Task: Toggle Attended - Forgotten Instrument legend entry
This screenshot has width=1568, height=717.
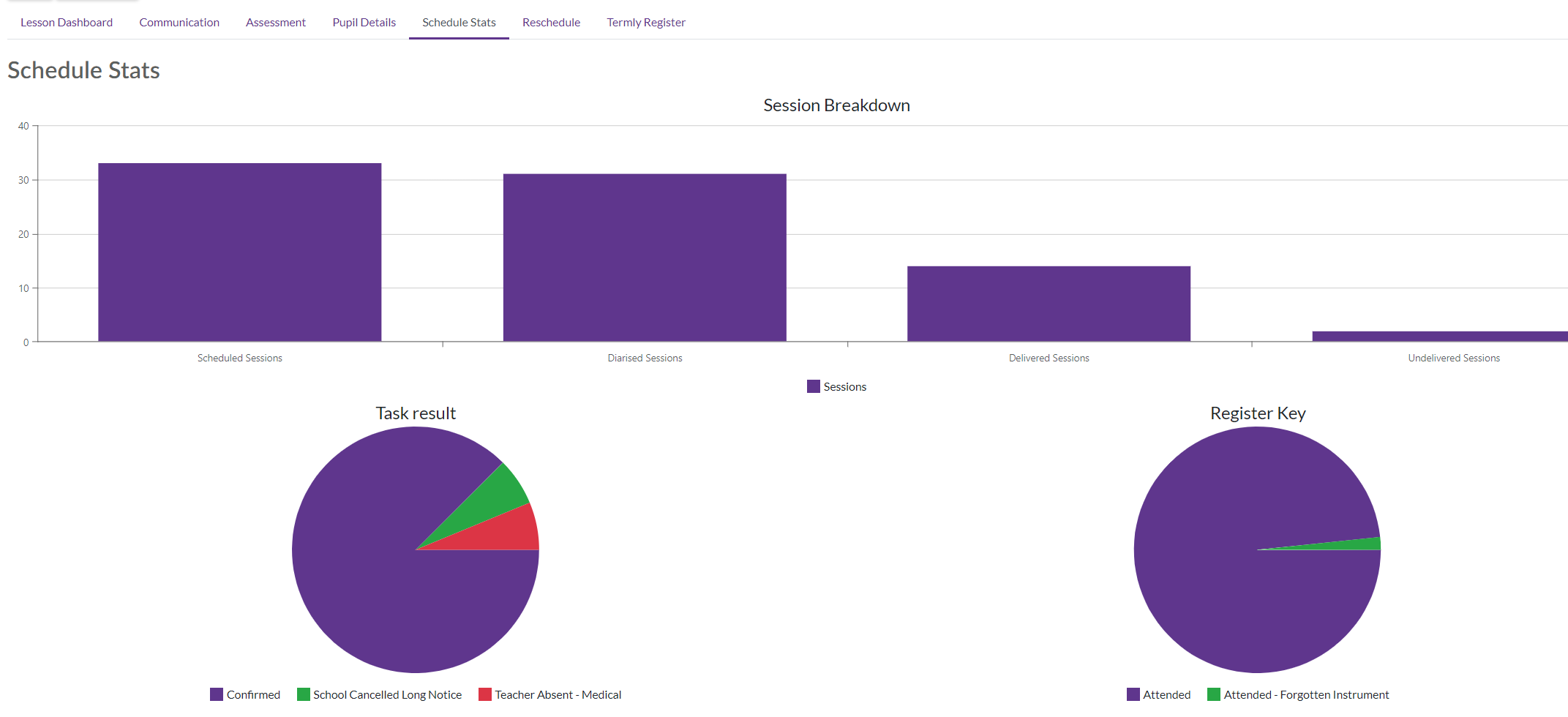Action: (1298, 694)
